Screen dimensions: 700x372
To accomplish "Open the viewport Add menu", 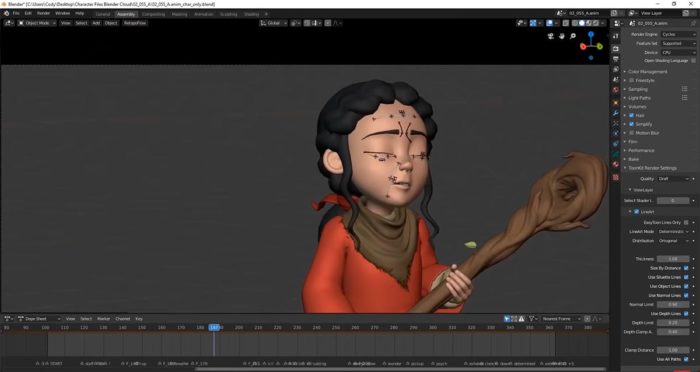I will coord(96,23).
